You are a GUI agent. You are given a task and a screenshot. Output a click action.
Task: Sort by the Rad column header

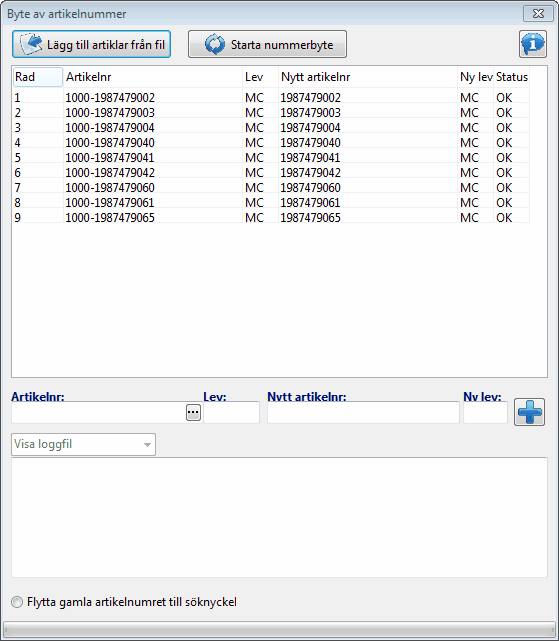pos(38,77)
